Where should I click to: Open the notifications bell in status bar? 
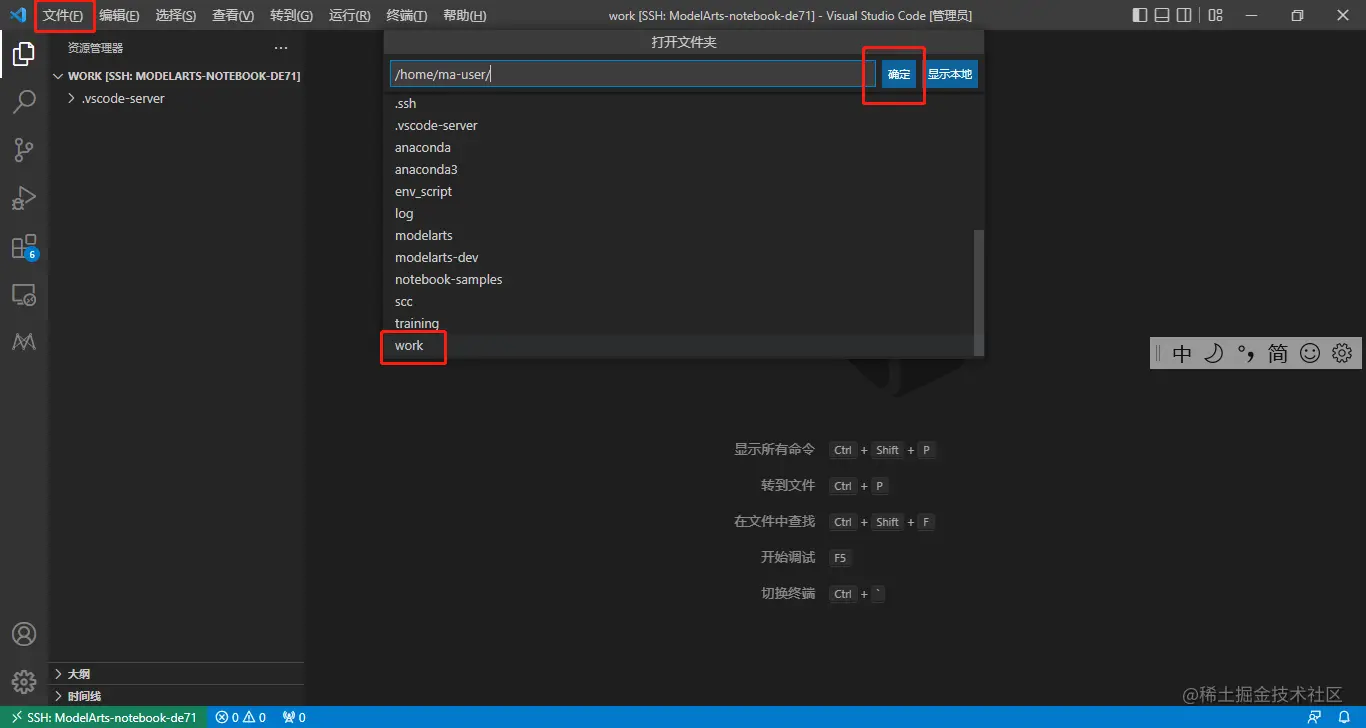click(1344, 717)
